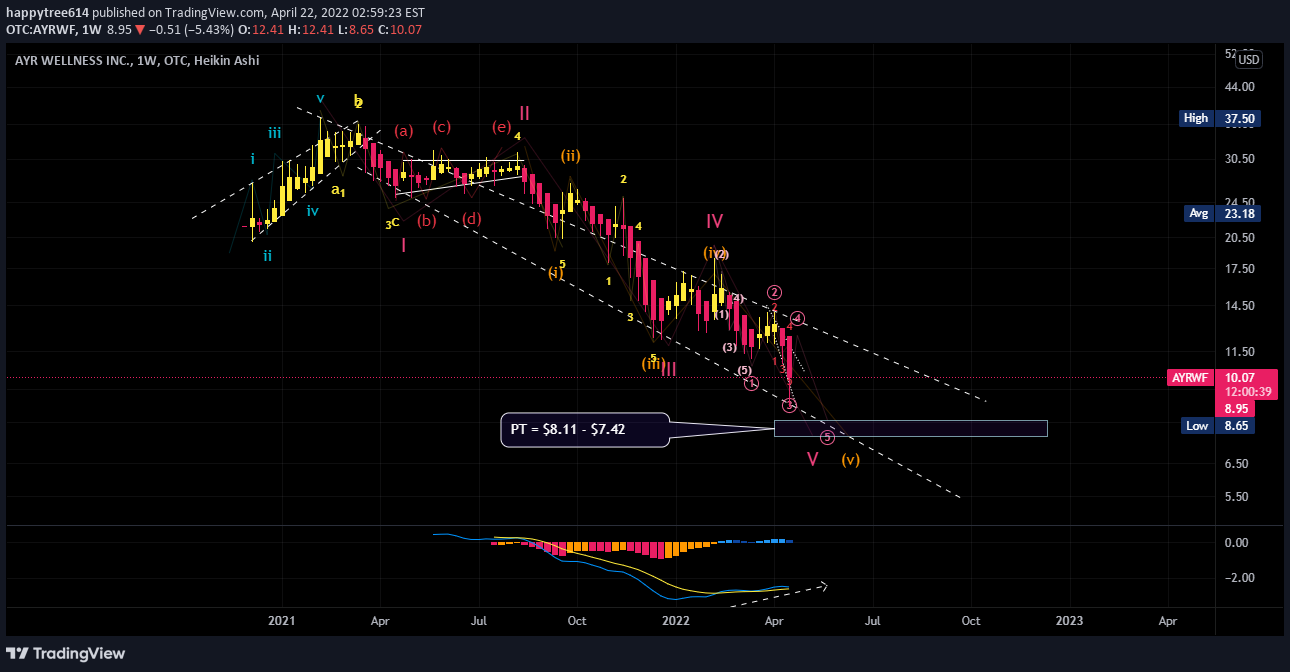Click the 0.00 indicator axis label
This screenshot has width=1290, height=672.
1237,543
